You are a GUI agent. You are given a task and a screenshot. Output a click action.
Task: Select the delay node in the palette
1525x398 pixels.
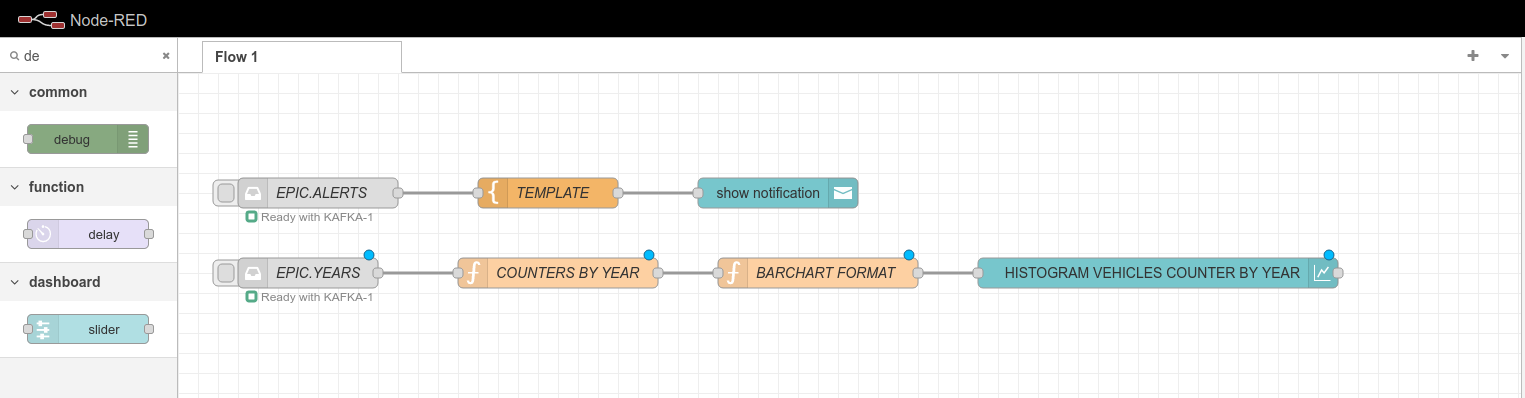tap(88, 234)
